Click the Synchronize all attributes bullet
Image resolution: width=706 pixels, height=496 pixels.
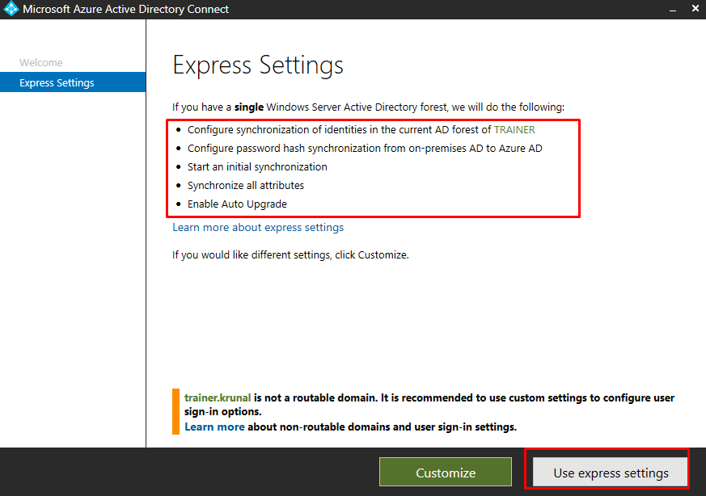coord(245,185)
